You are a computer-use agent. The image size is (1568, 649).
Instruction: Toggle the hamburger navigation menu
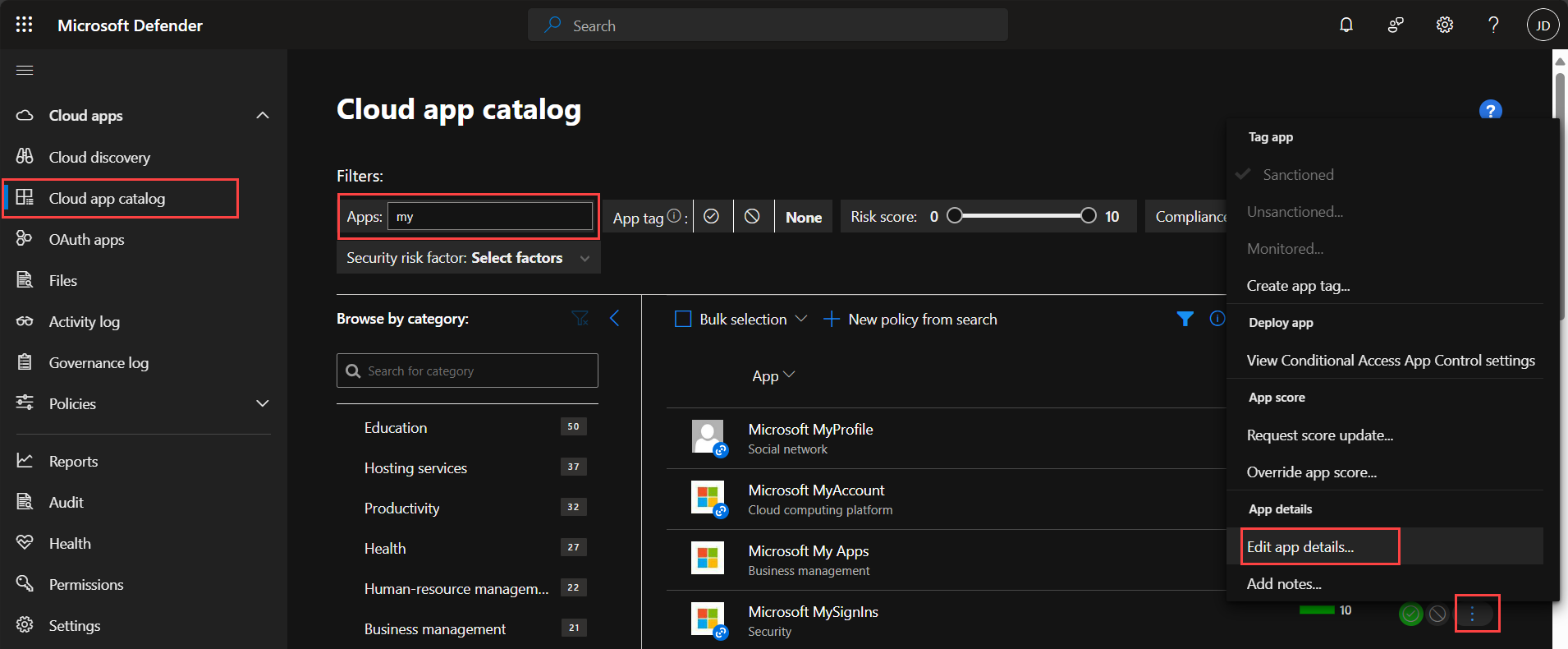point(25,70)
